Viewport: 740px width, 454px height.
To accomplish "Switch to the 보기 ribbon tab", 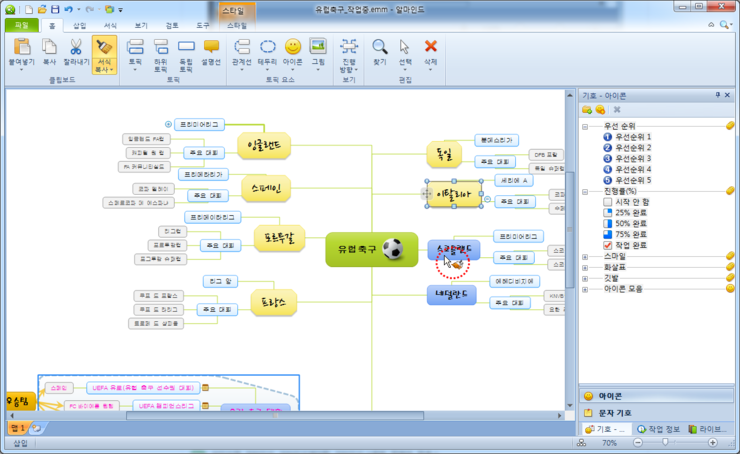I will tap(141, 24).
